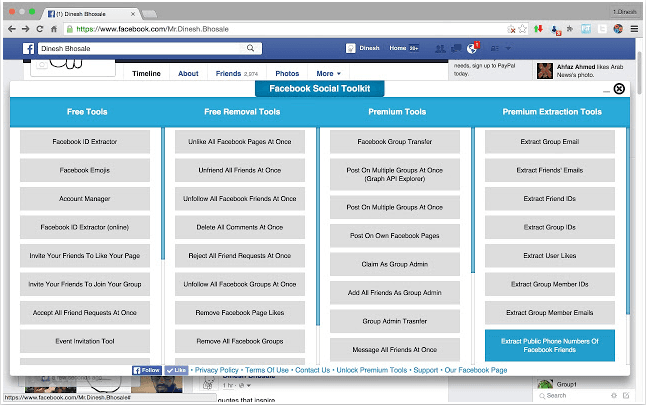Click the Facebook Like button in footer
The image size is (646, 405).
click(176, 370)
